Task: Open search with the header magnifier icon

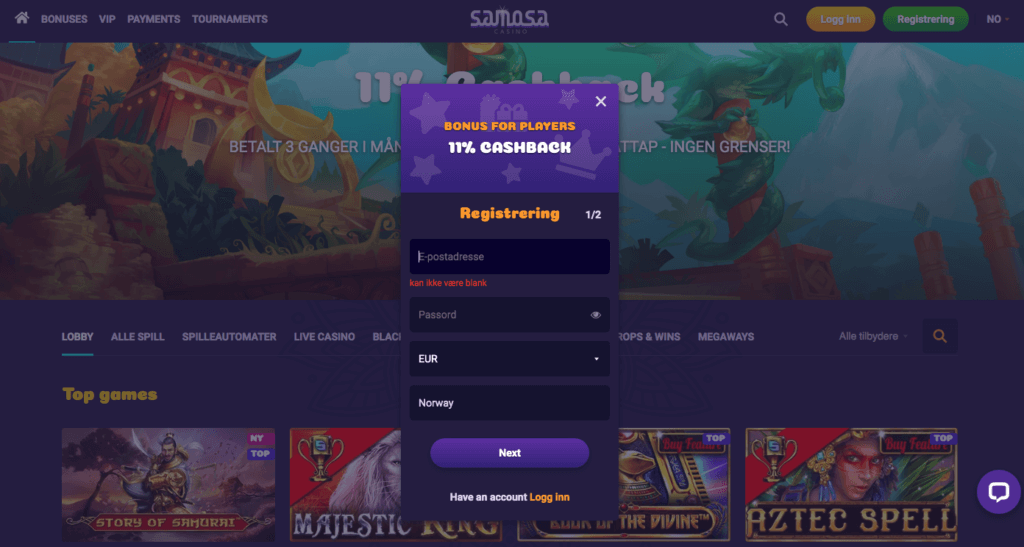Action: (x=780, y=19)
